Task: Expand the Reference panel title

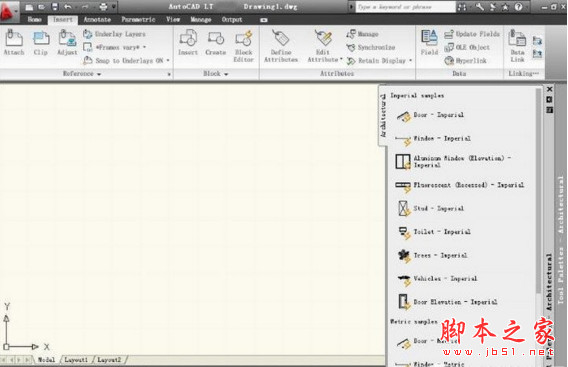Action: coord(82,74)
